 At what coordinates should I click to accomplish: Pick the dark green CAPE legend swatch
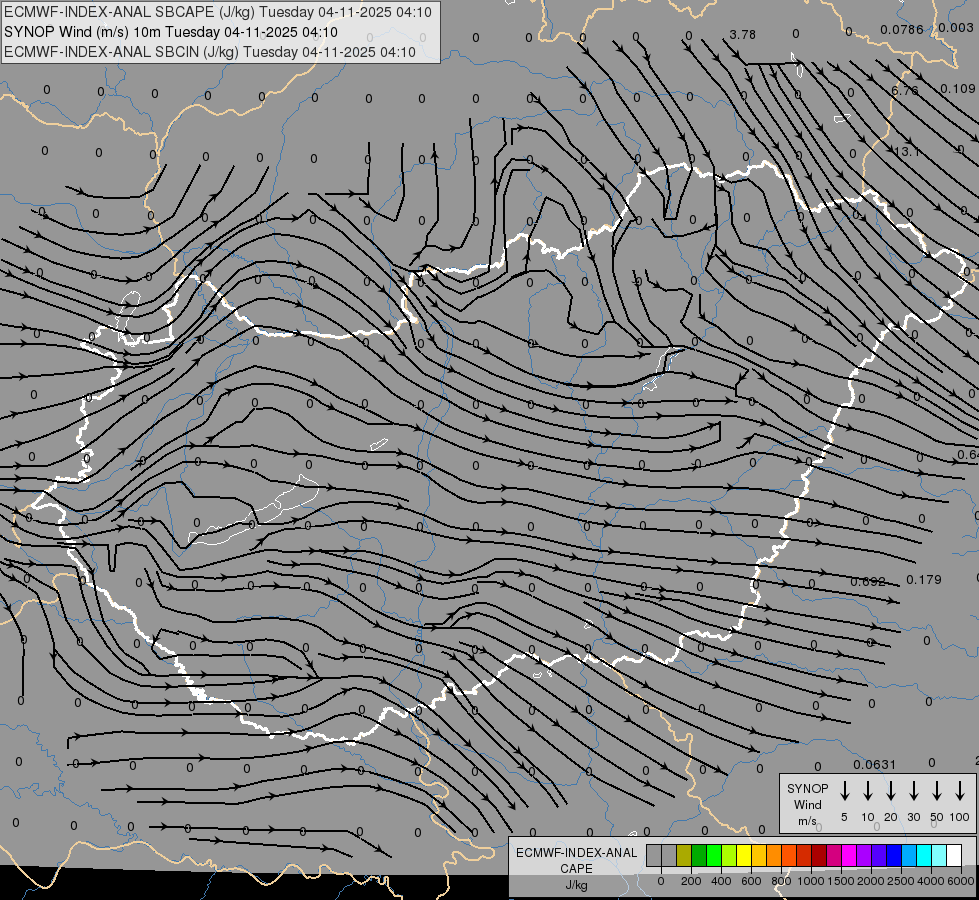coord(699,855)
